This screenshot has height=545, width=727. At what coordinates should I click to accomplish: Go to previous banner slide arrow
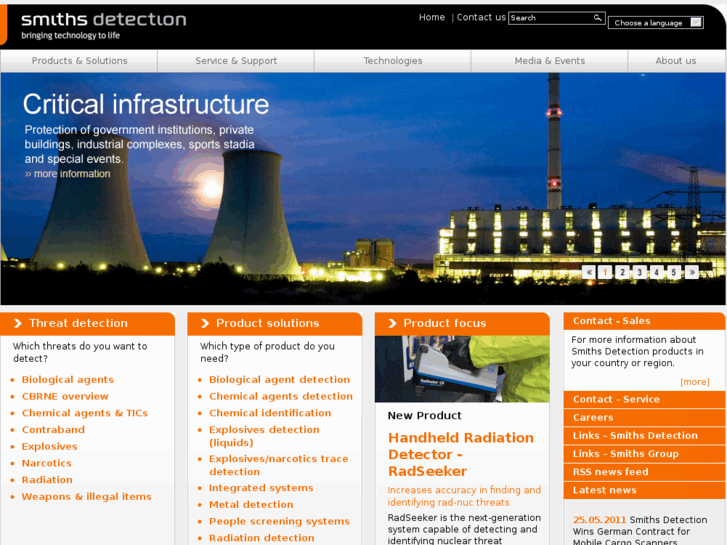588,272
